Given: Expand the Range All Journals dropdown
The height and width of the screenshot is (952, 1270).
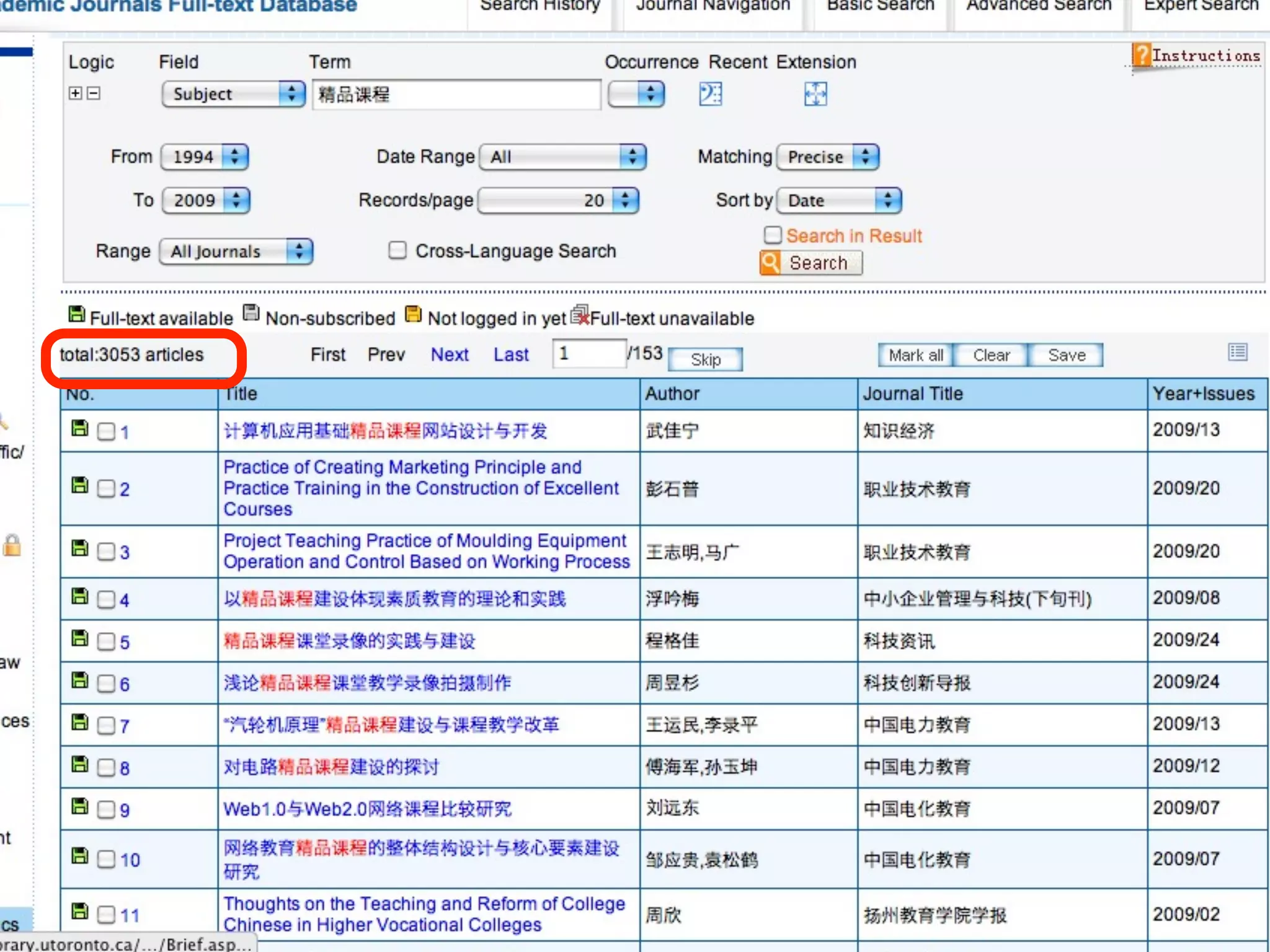Looking at the screenshot, I should pos(236,251).
